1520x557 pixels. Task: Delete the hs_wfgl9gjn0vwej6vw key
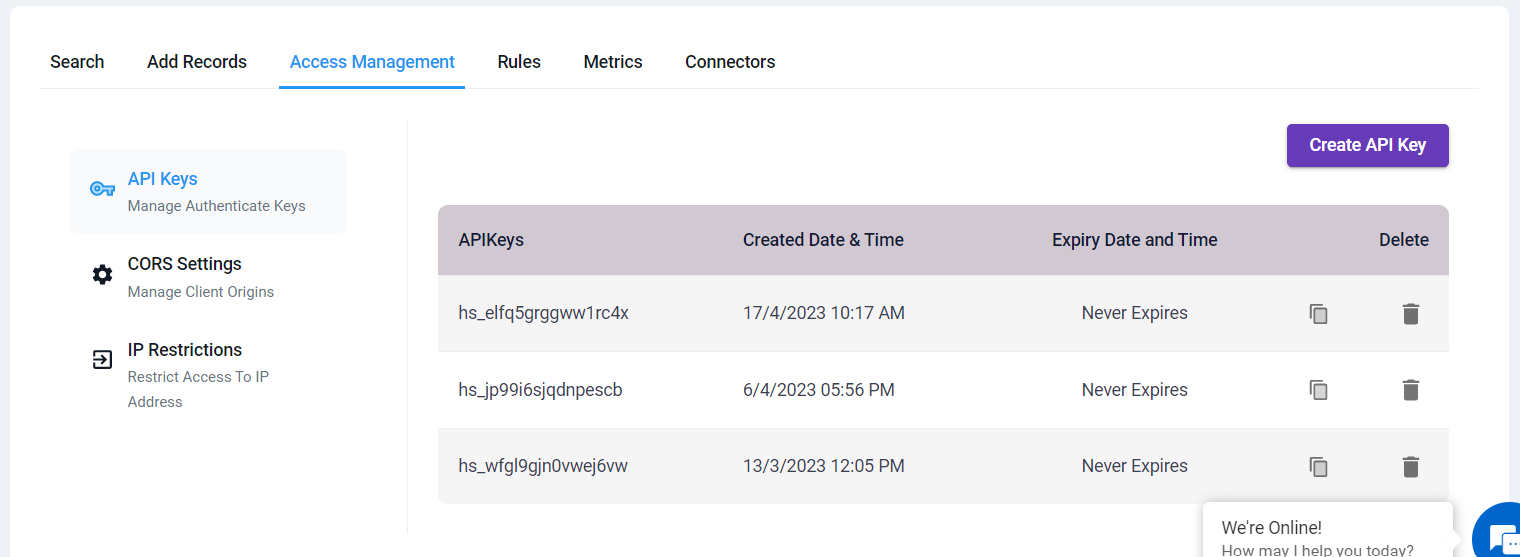click(x=1411, y=466)
